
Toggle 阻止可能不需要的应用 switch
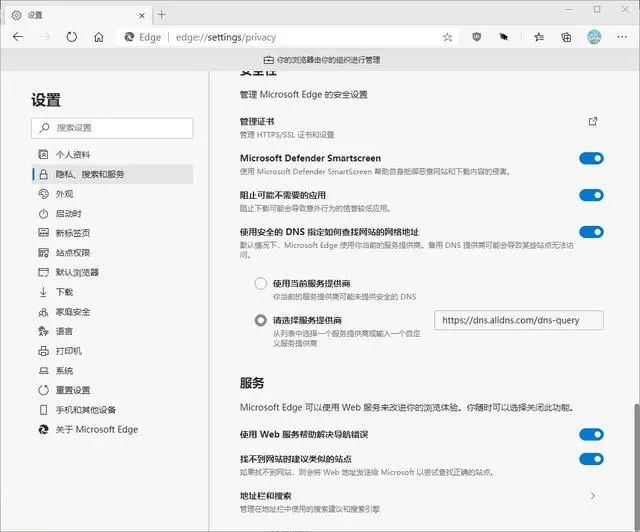click(x=591, y=195)
